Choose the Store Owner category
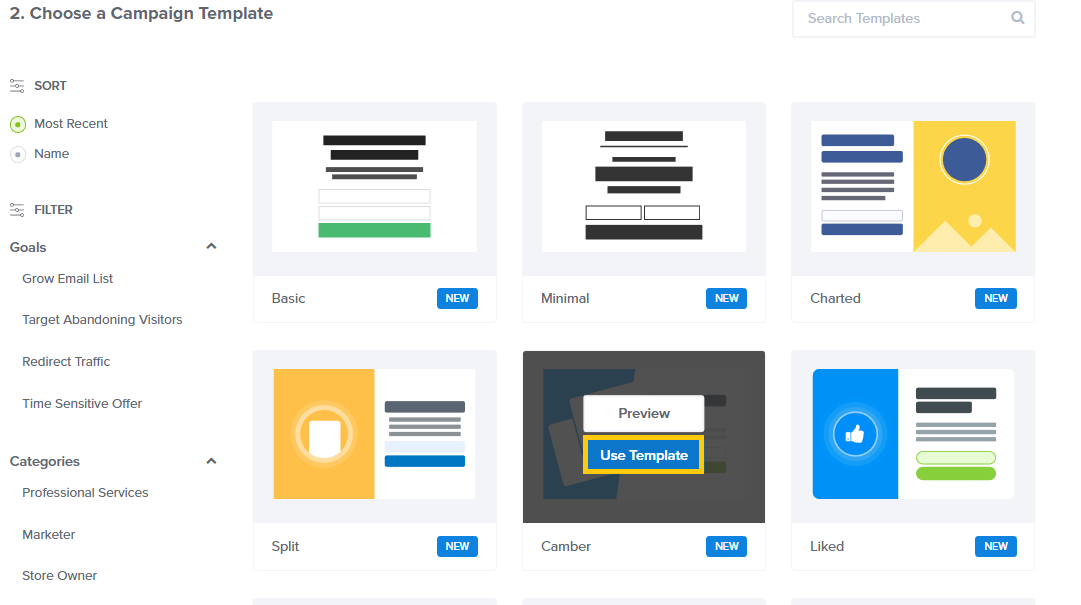 [x=60, y=575]
